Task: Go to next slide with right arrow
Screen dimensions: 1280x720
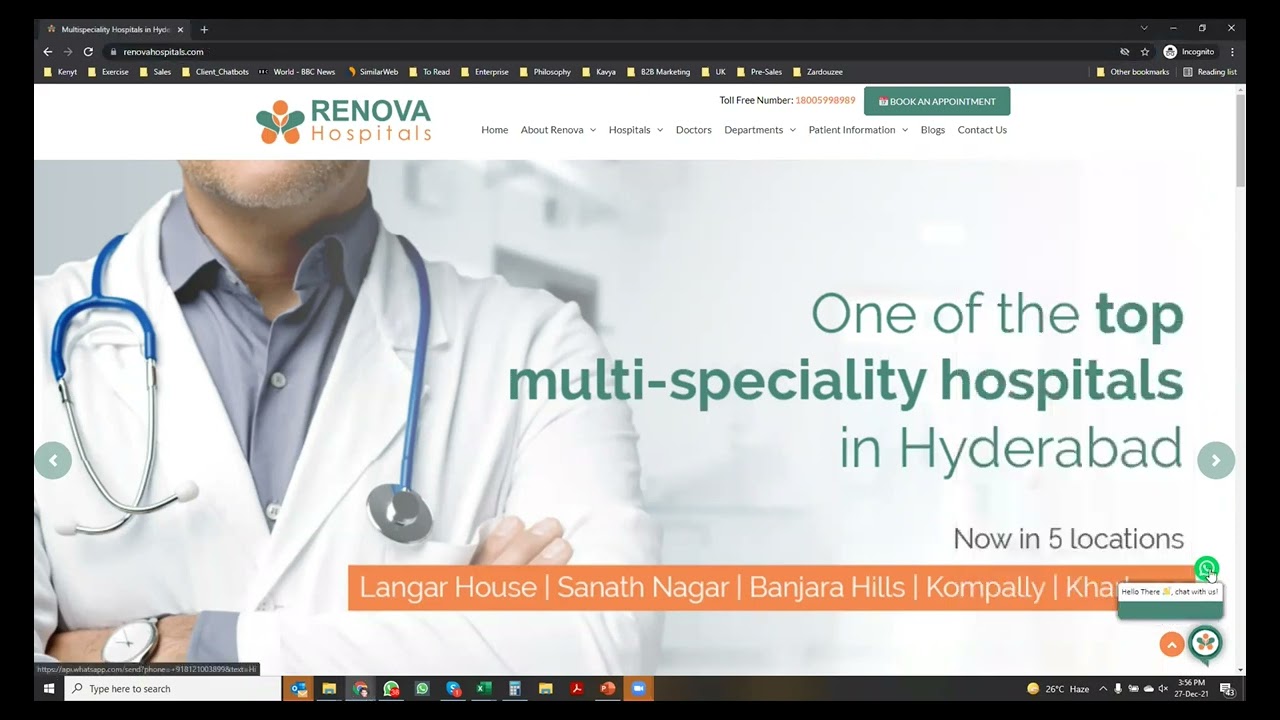Action: pyautogui.click(x=1216, y=460)
